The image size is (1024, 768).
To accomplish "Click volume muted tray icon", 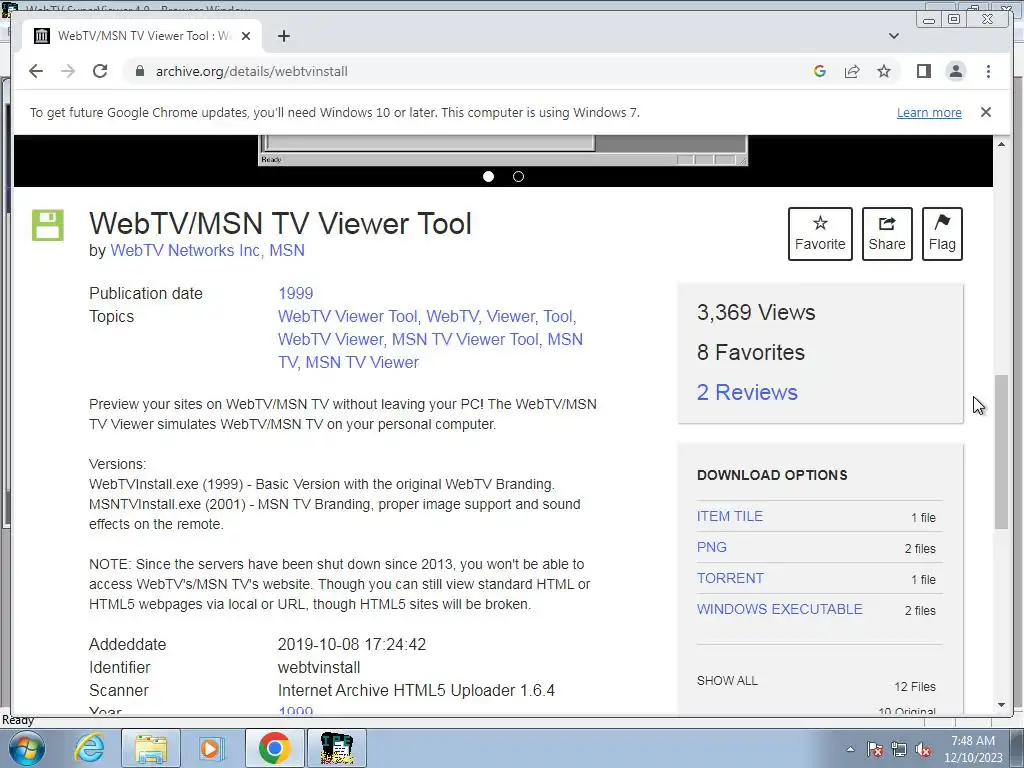I will point(923,749).
